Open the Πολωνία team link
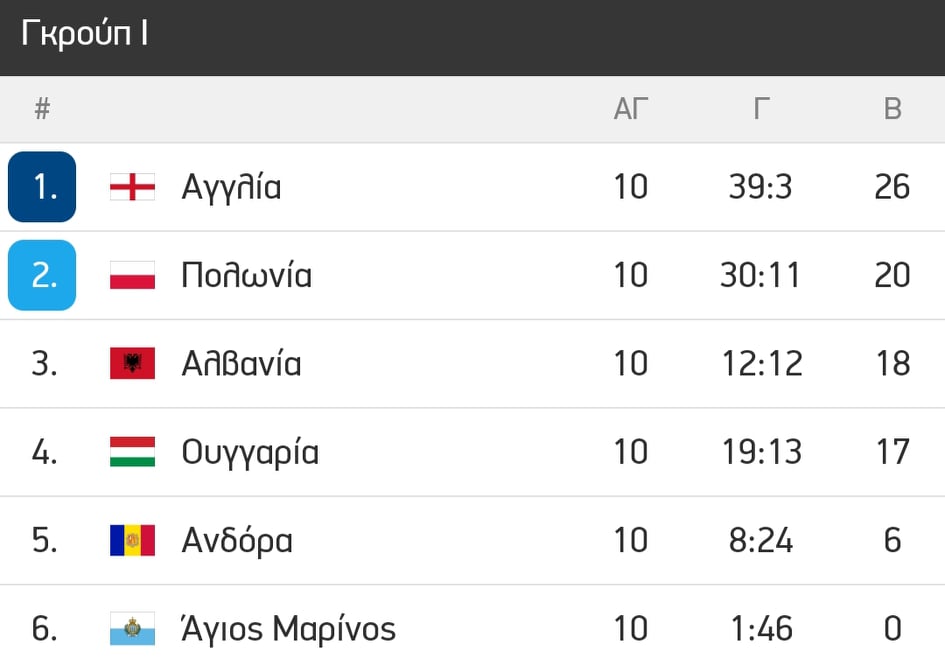This screenshot has height=658, width=945. tap(246, 275)
